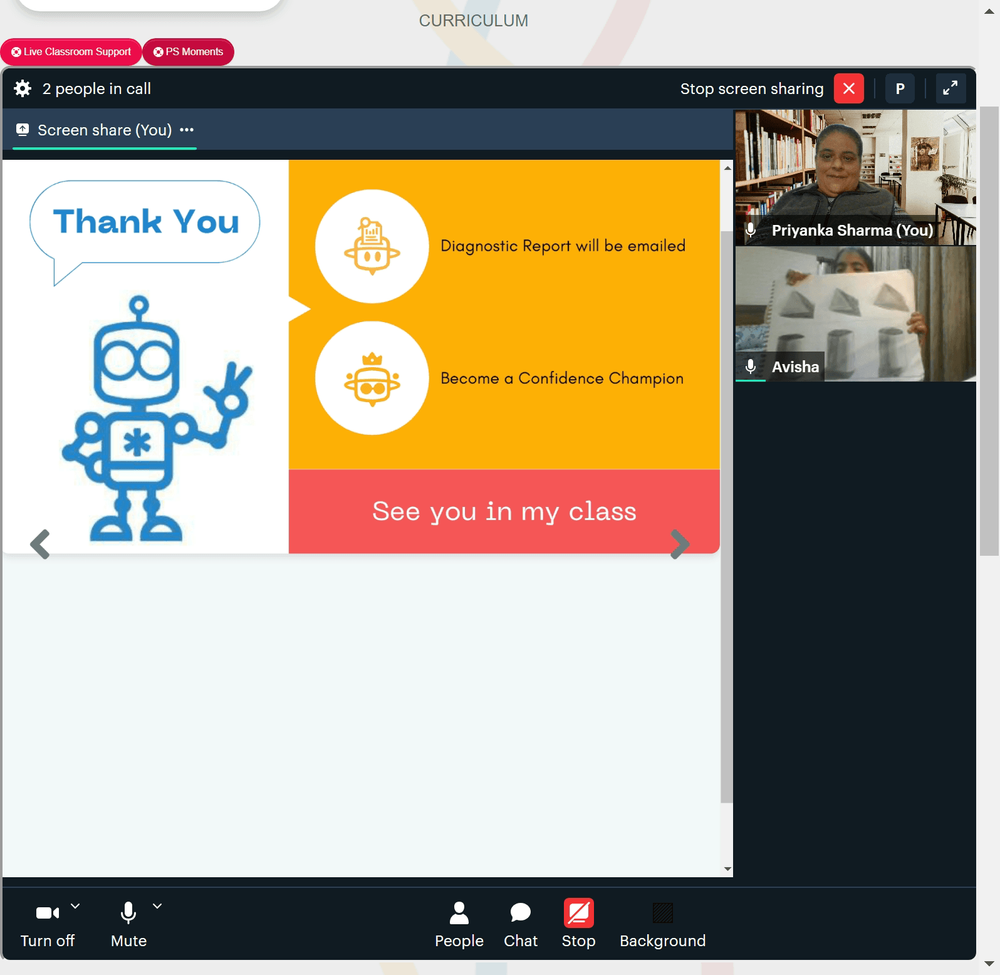The width and height of the screenshot is (1000, 975).
Task: Select Priyanka Sharma video tile
Action: click(x=855, y=177)
